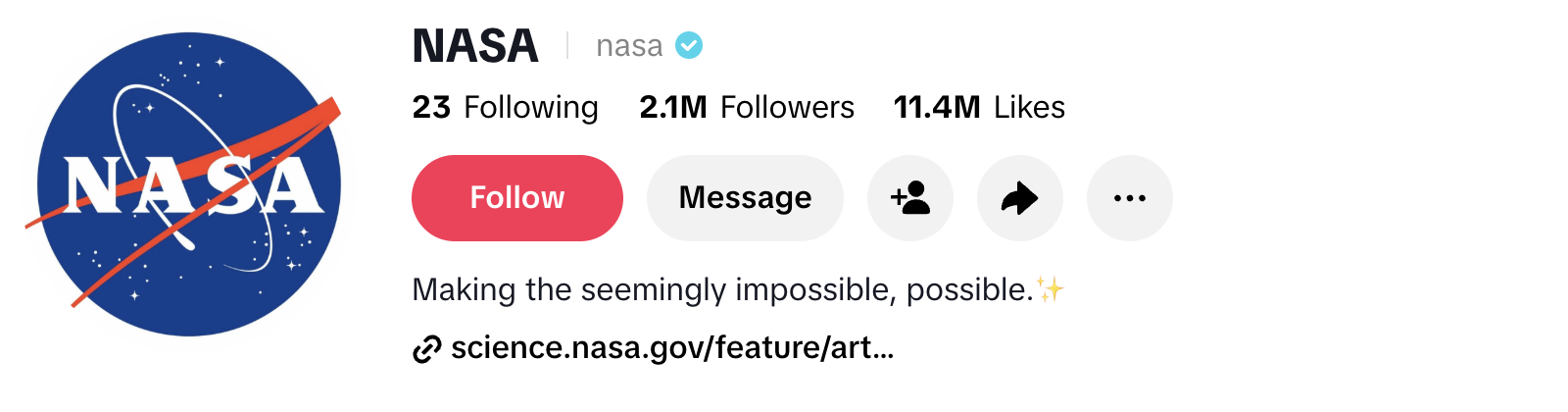Open the share arrow icon

pos(1020,198)
